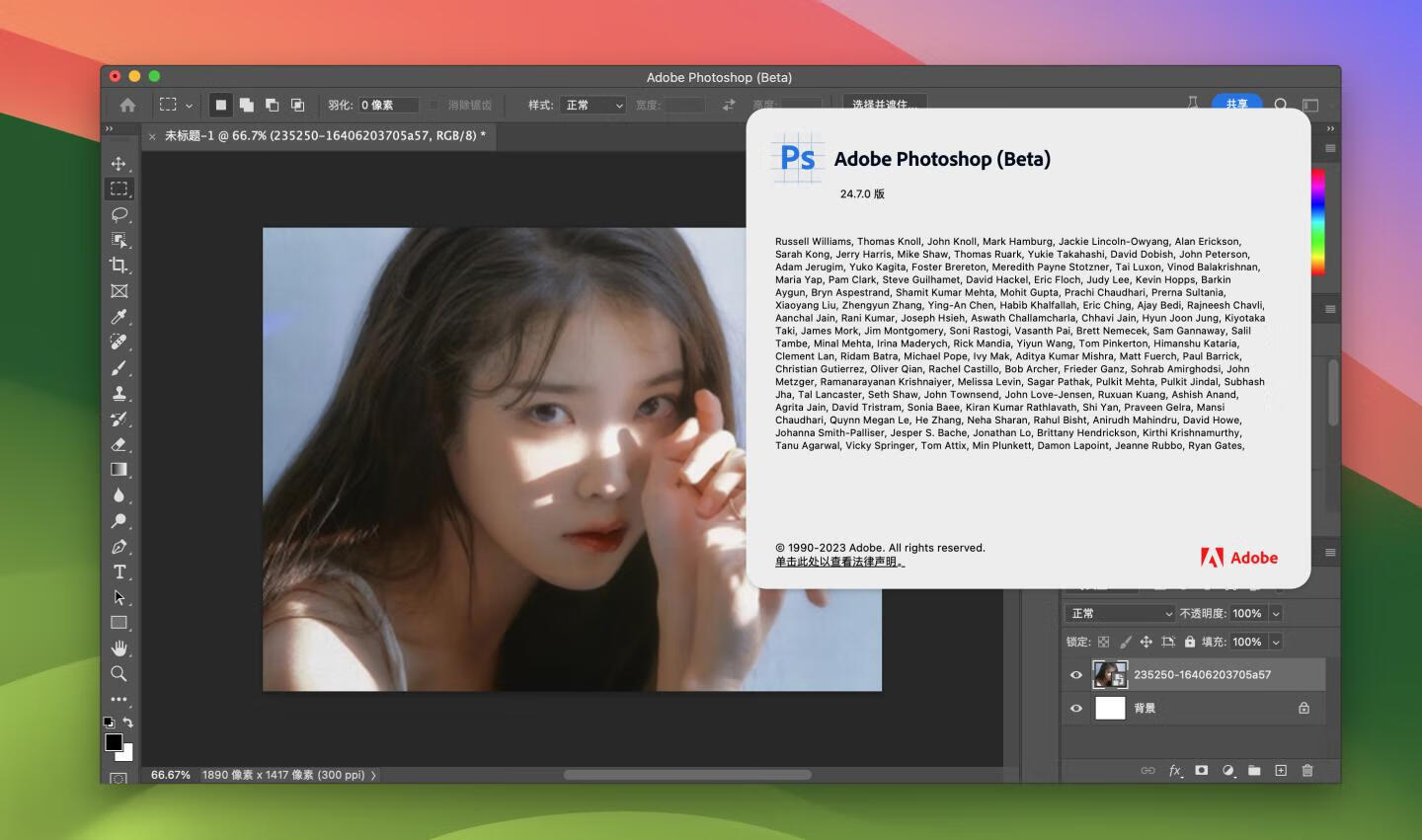This screenshot has width=1422, height=840.
Task: Select the Object Selection tool
Action: pos(118,240)
